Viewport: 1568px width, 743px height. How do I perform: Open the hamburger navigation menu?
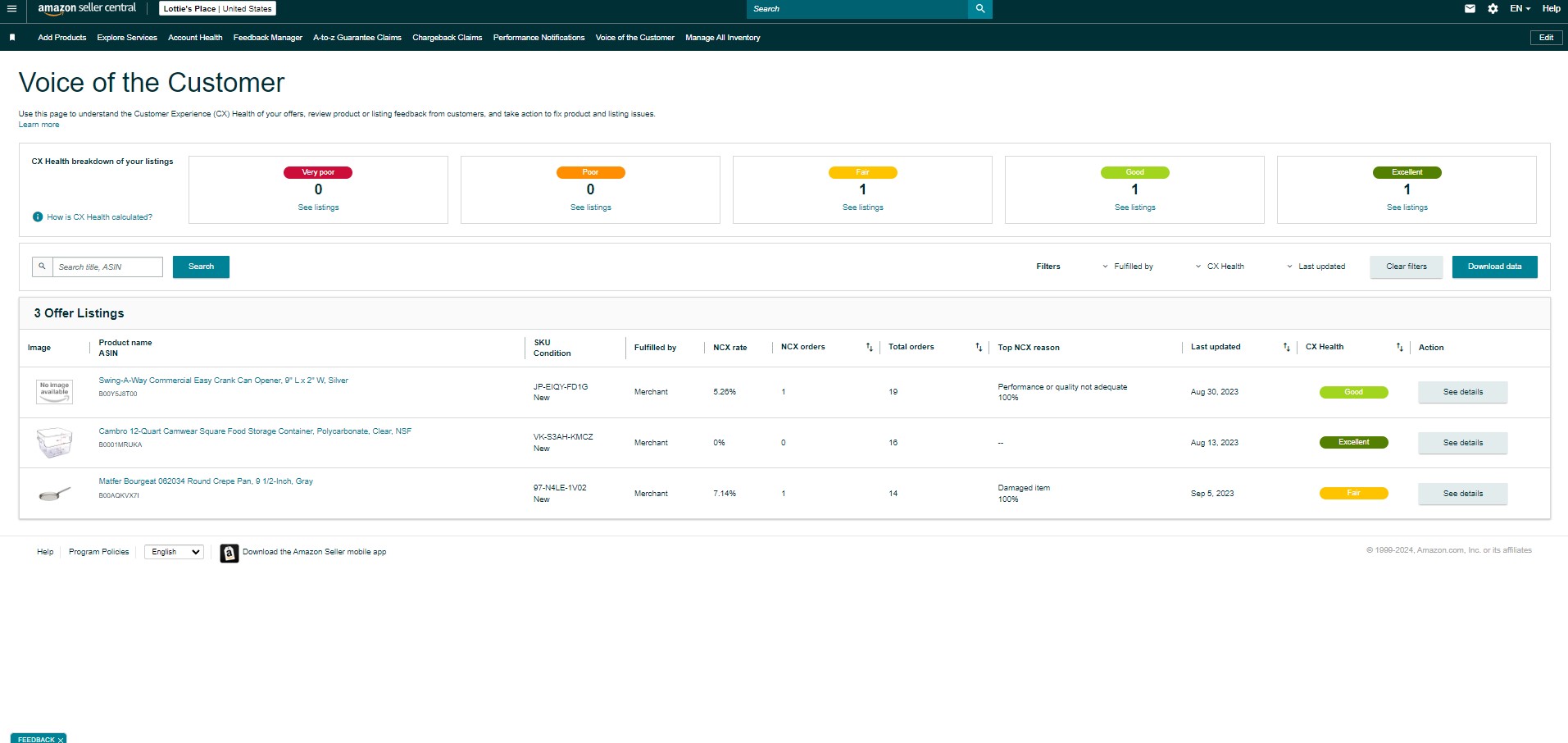(x=11, y=8)
